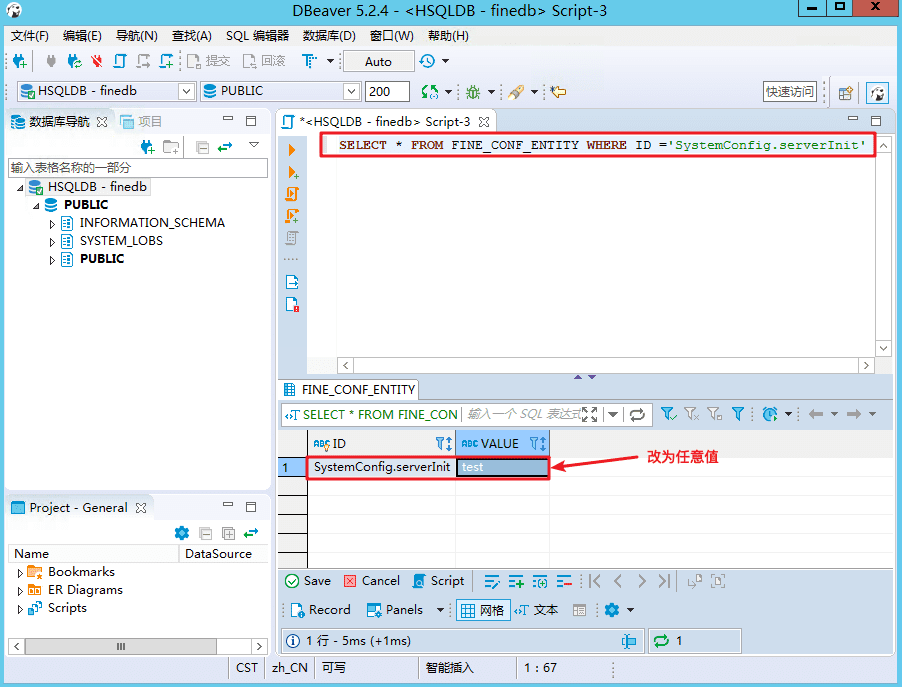Click 回滚 rollback button in toolbar
Viewport: 902px width, 687px height.
pos(264,61)
